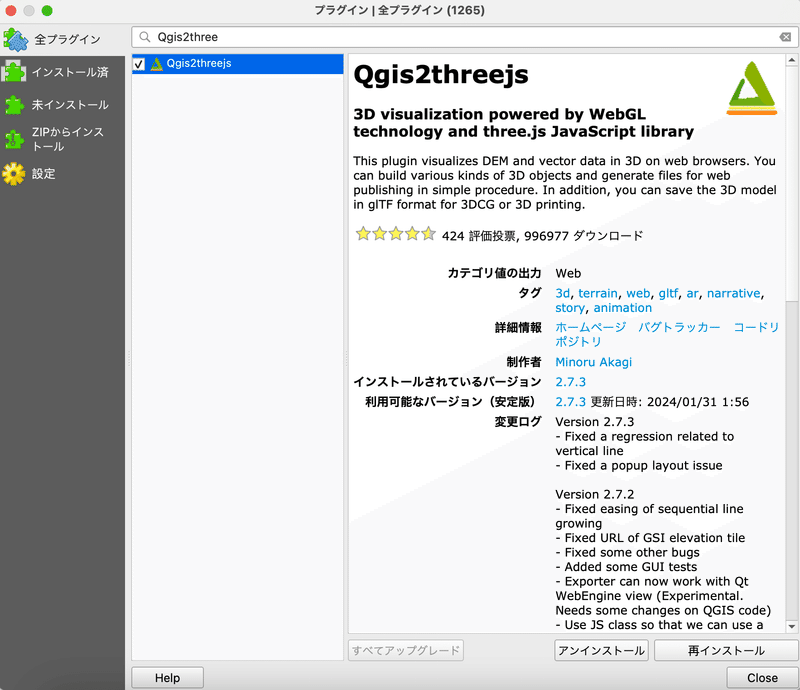Click the version 2.7.3 link

point(570,381)
